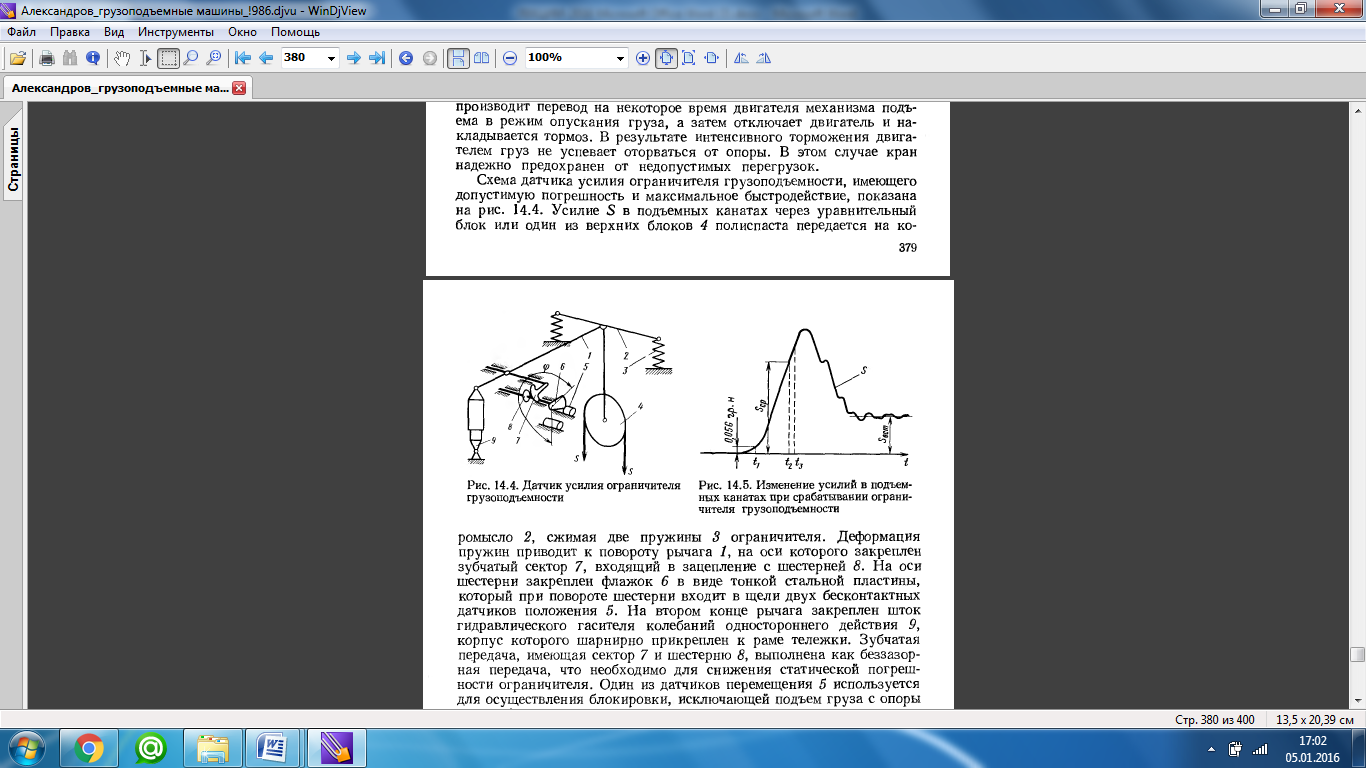This screenshot has width=1366, height=768.
Task: Open the Инструменты menu
Action: pos(176,32)
